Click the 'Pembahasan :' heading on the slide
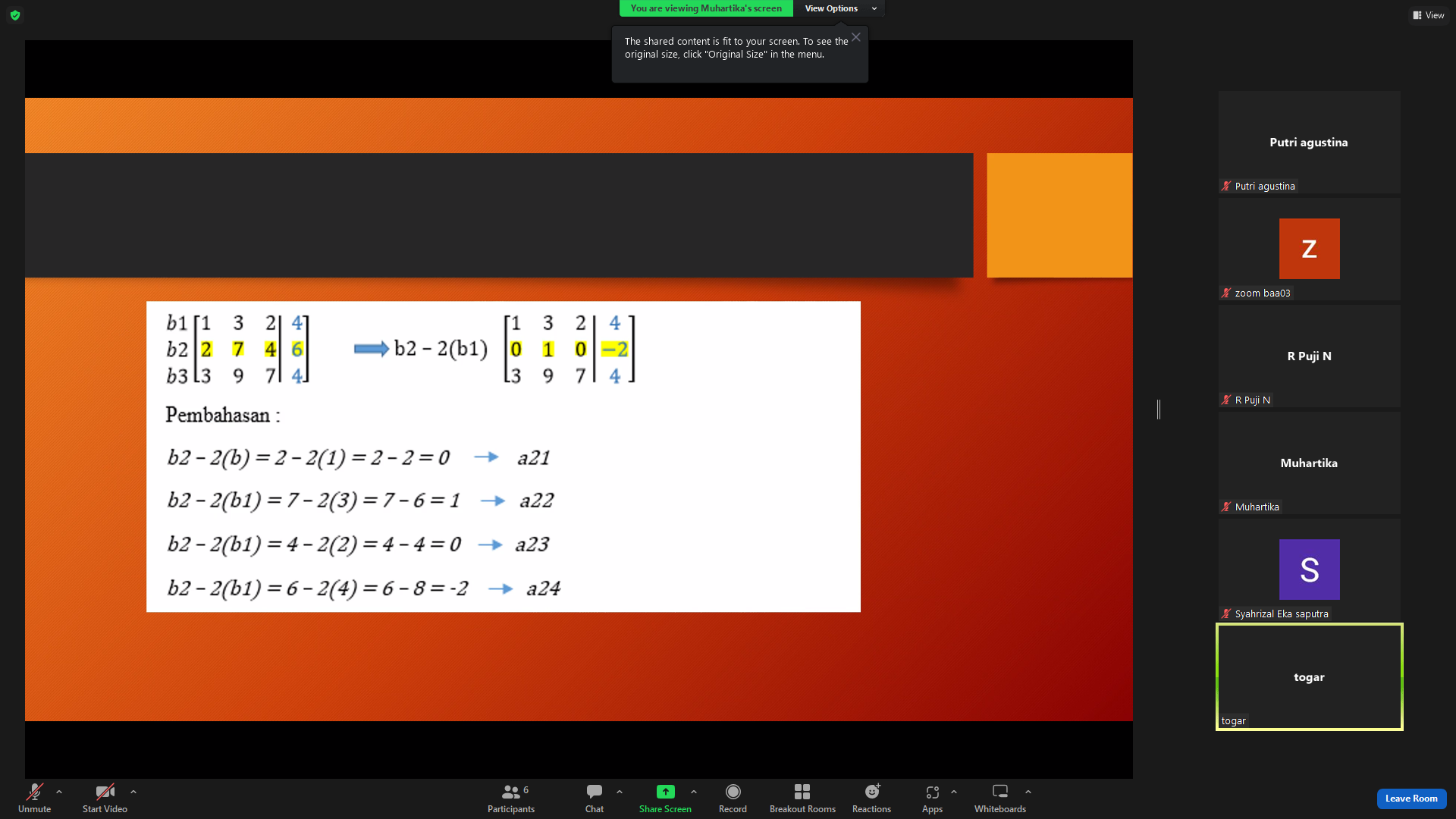 tap(223, 415)
